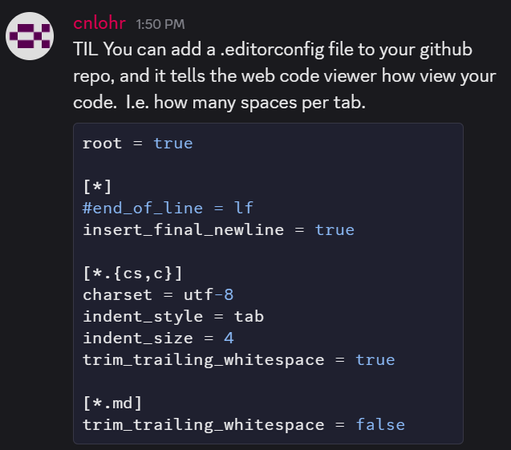Click the indent_style = tab line
Screen dimensions: 511x450
173,316
